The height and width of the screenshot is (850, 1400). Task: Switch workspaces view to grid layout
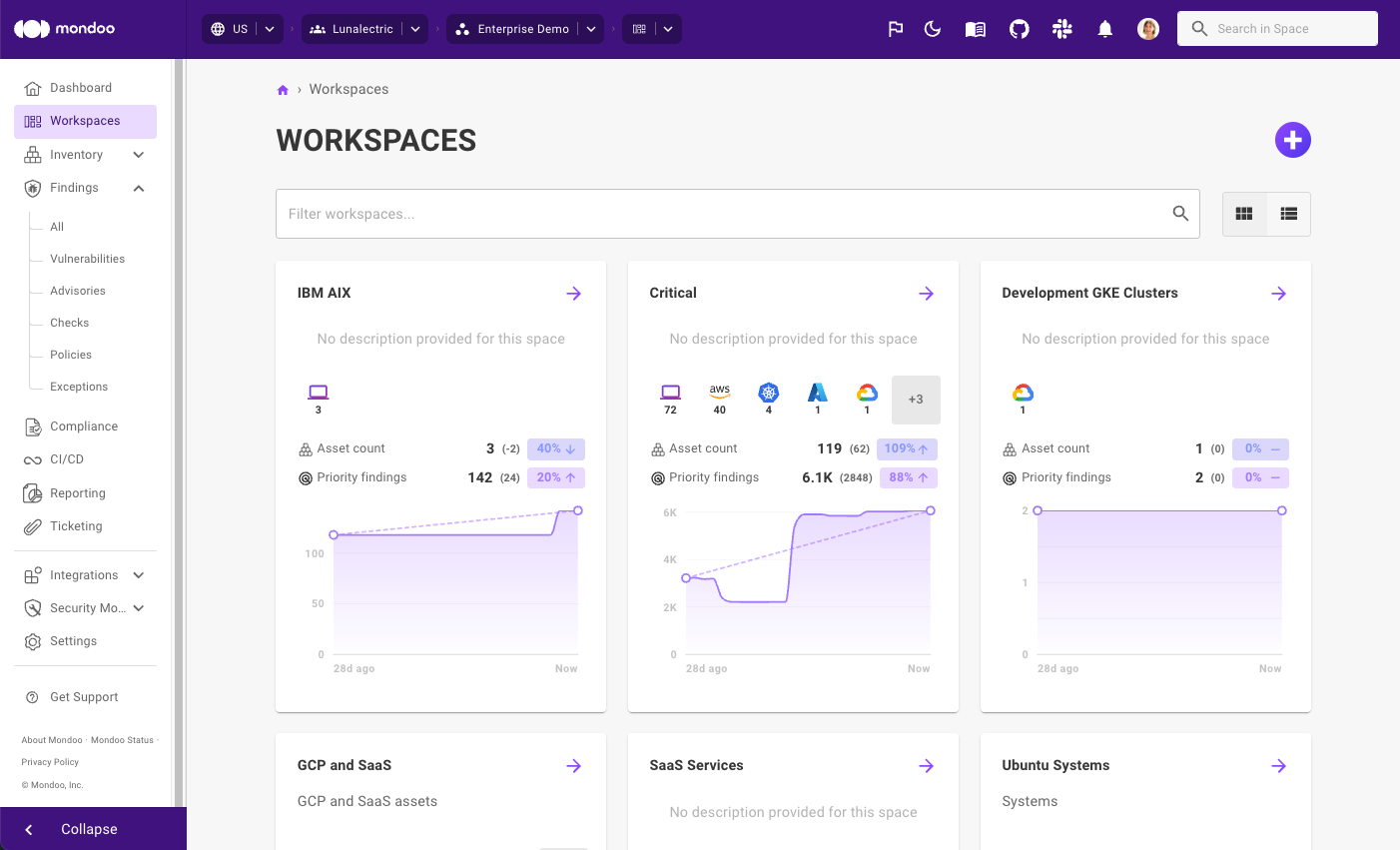(x=1244, y=214)
